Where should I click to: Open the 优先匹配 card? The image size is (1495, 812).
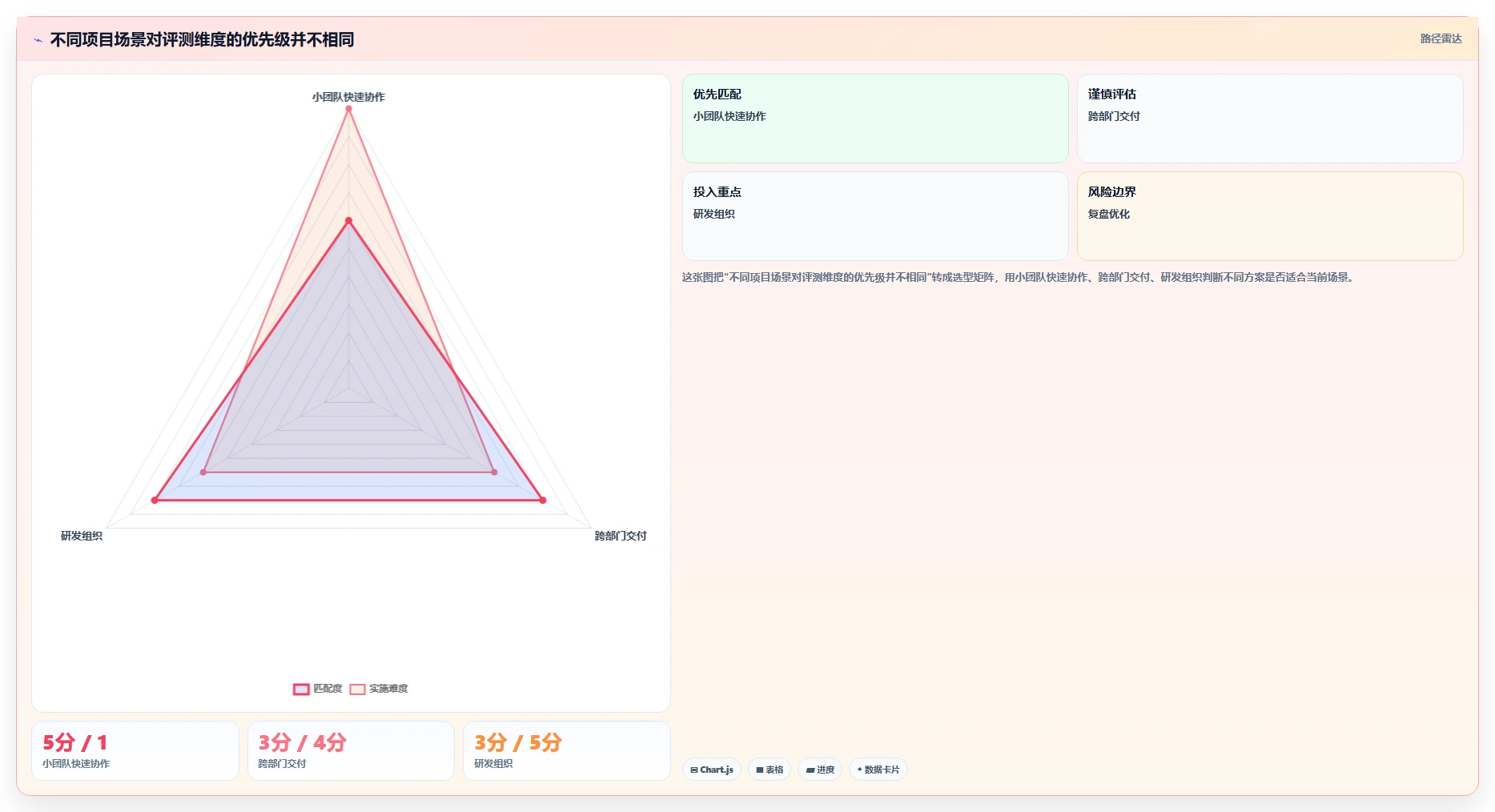875,119
